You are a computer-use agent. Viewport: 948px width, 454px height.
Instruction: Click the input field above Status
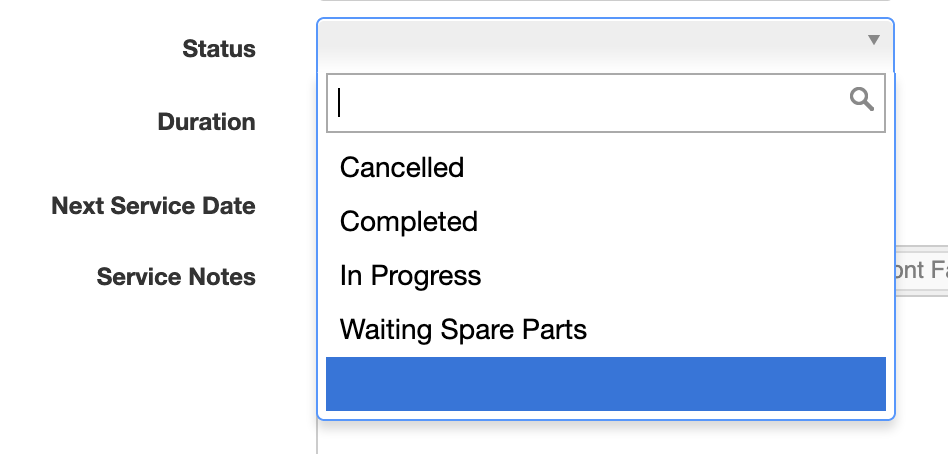pyautogui.click(x=605, y=1)
